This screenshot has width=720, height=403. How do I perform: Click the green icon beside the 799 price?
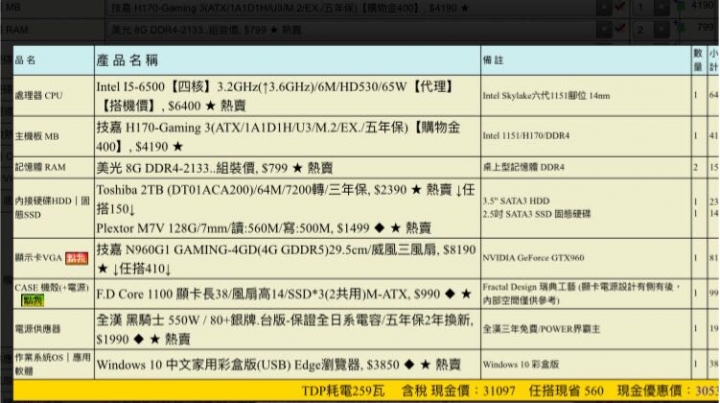(681, 28)
